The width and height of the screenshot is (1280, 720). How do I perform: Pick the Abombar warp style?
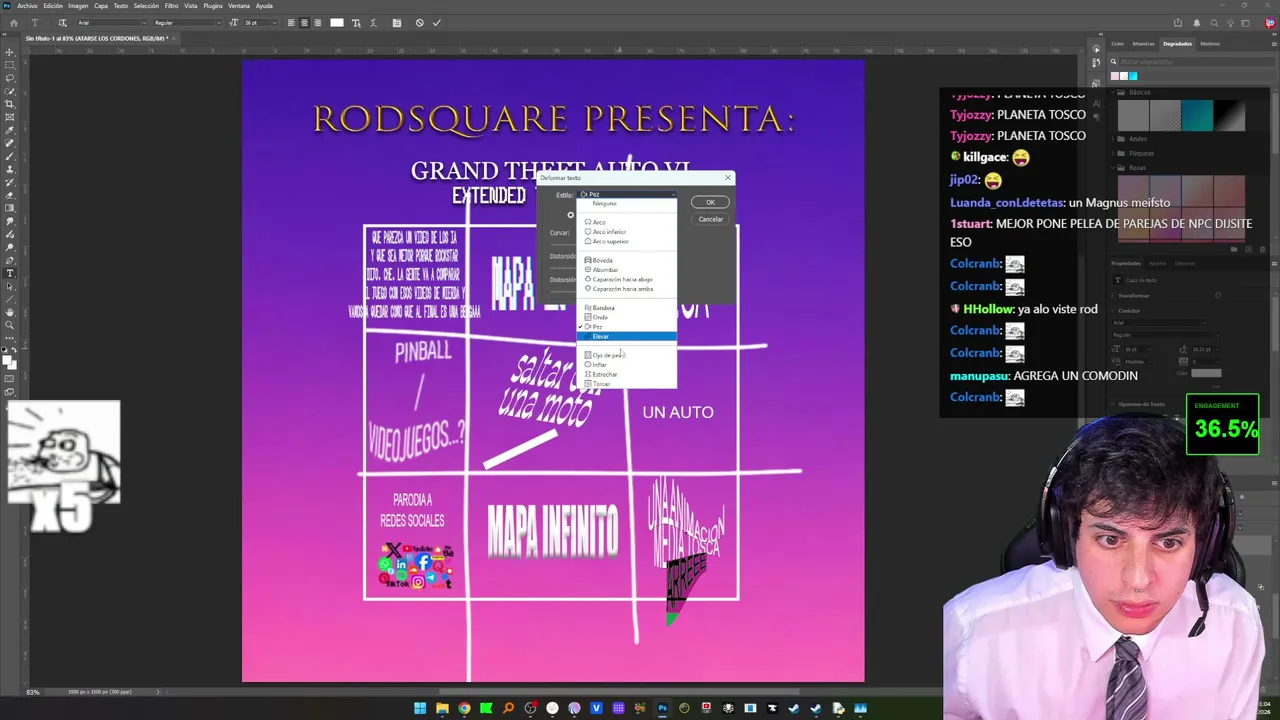(627, 270)
